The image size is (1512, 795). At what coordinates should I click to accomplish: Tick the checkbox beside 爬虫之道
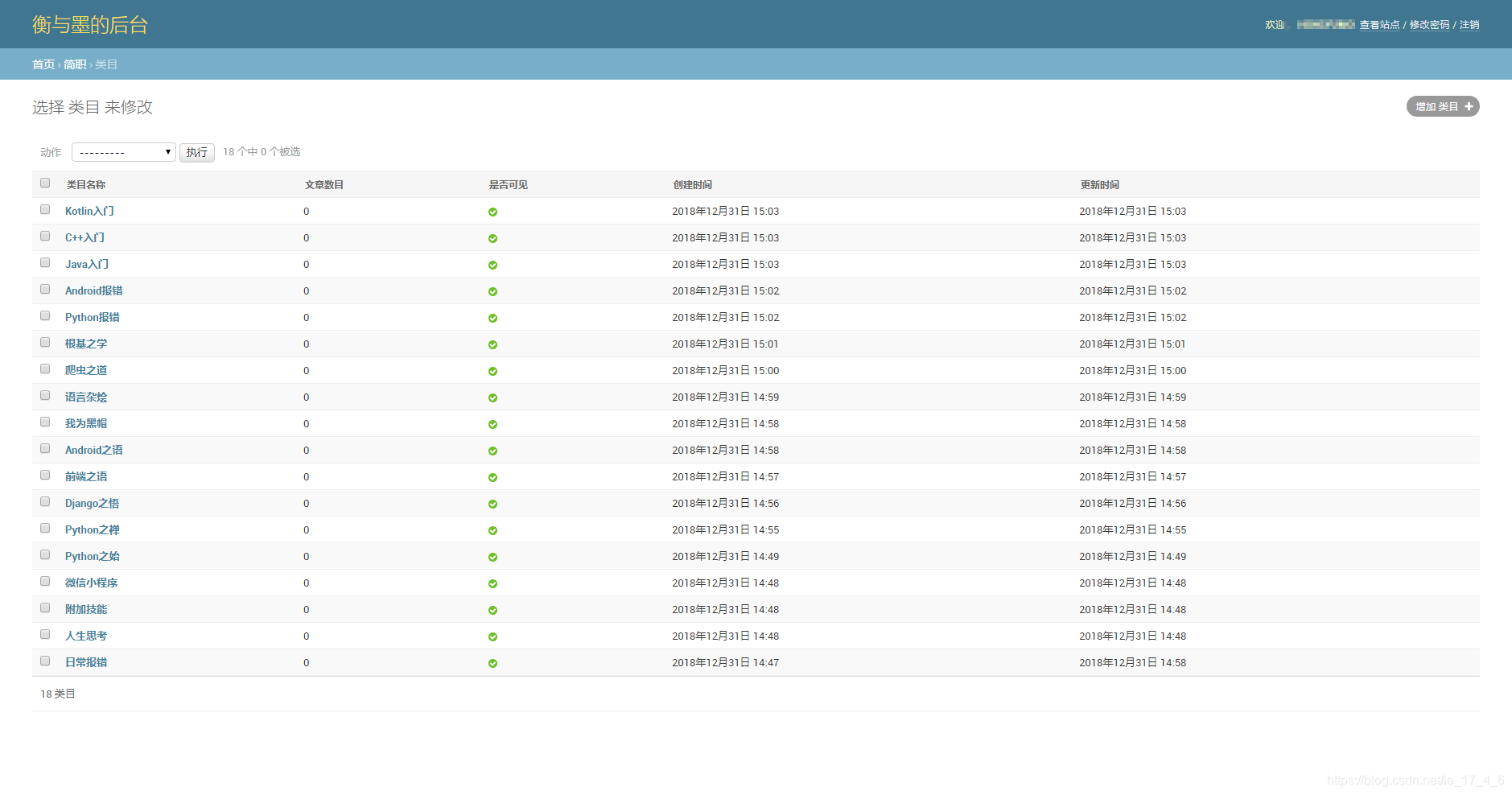(x=45, y=369)
